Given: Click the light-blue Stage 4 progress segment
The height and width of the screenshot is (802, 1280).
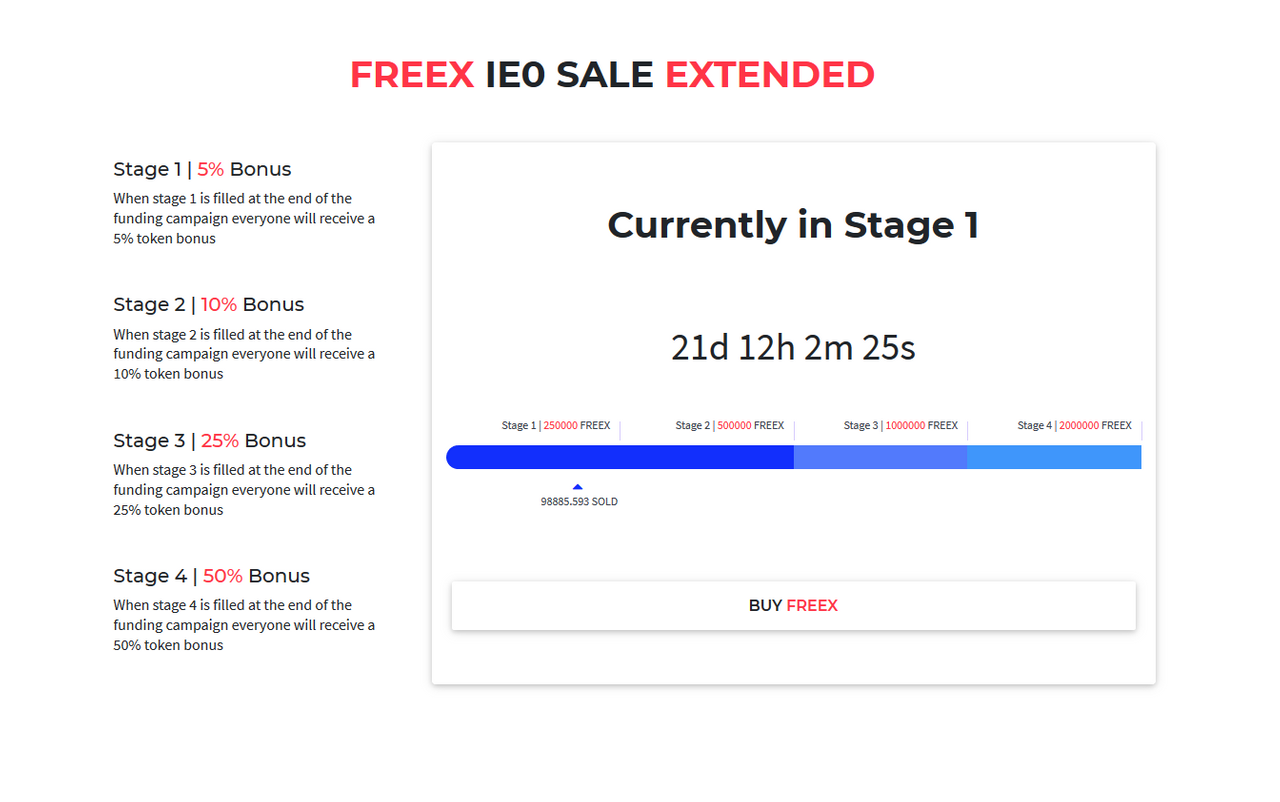Looking at the screenshot, I should 1054,457.
